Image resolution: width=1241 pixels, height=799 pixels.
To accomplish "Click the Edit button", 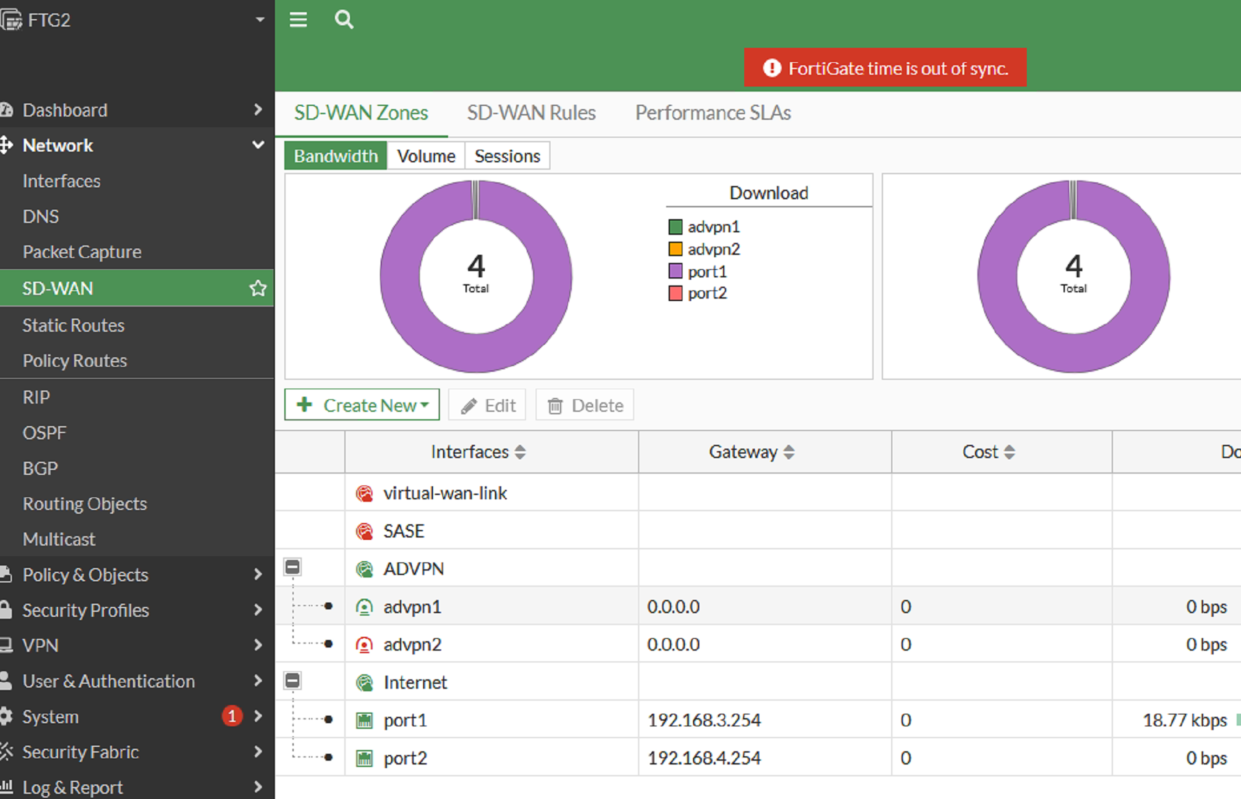I will 488,405.
